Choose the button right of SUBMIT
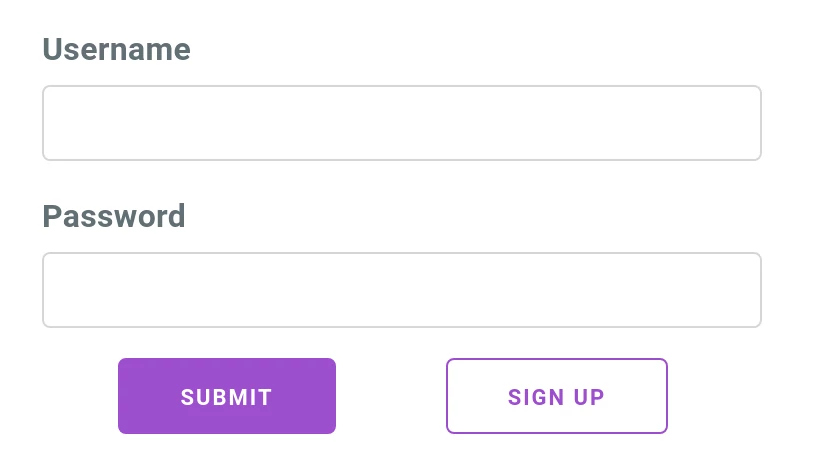837x475 pixels. 557,396
